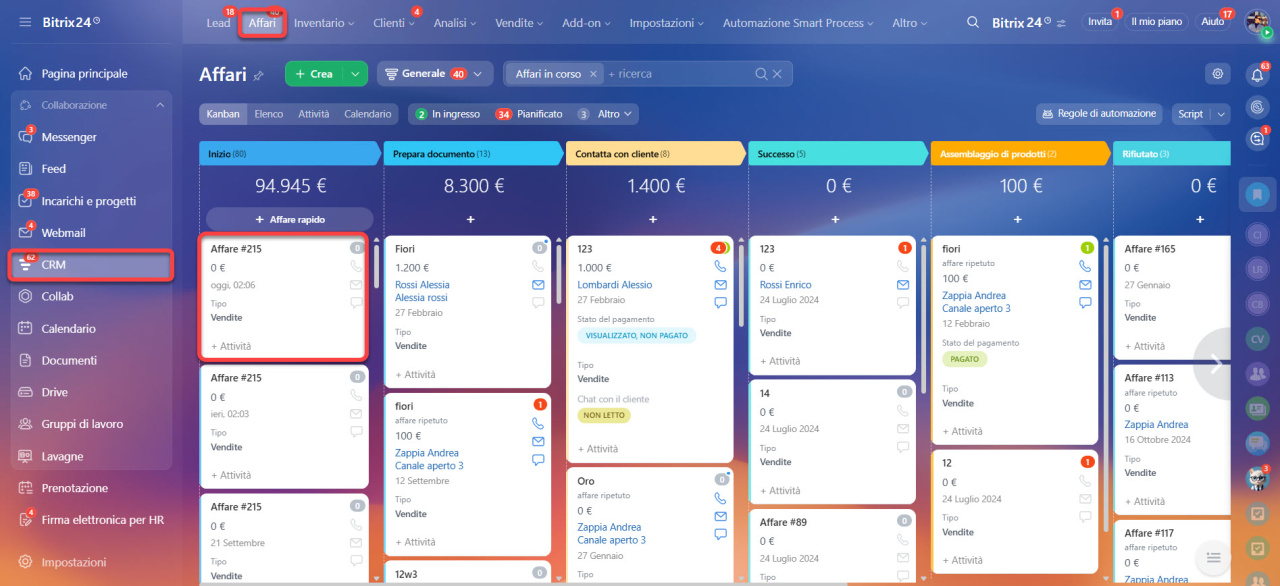The width and height of the screenshot is (1280, 586).
Task: Click the email icon on the 123 Lombardi deal card
Action: pos(720,284)
